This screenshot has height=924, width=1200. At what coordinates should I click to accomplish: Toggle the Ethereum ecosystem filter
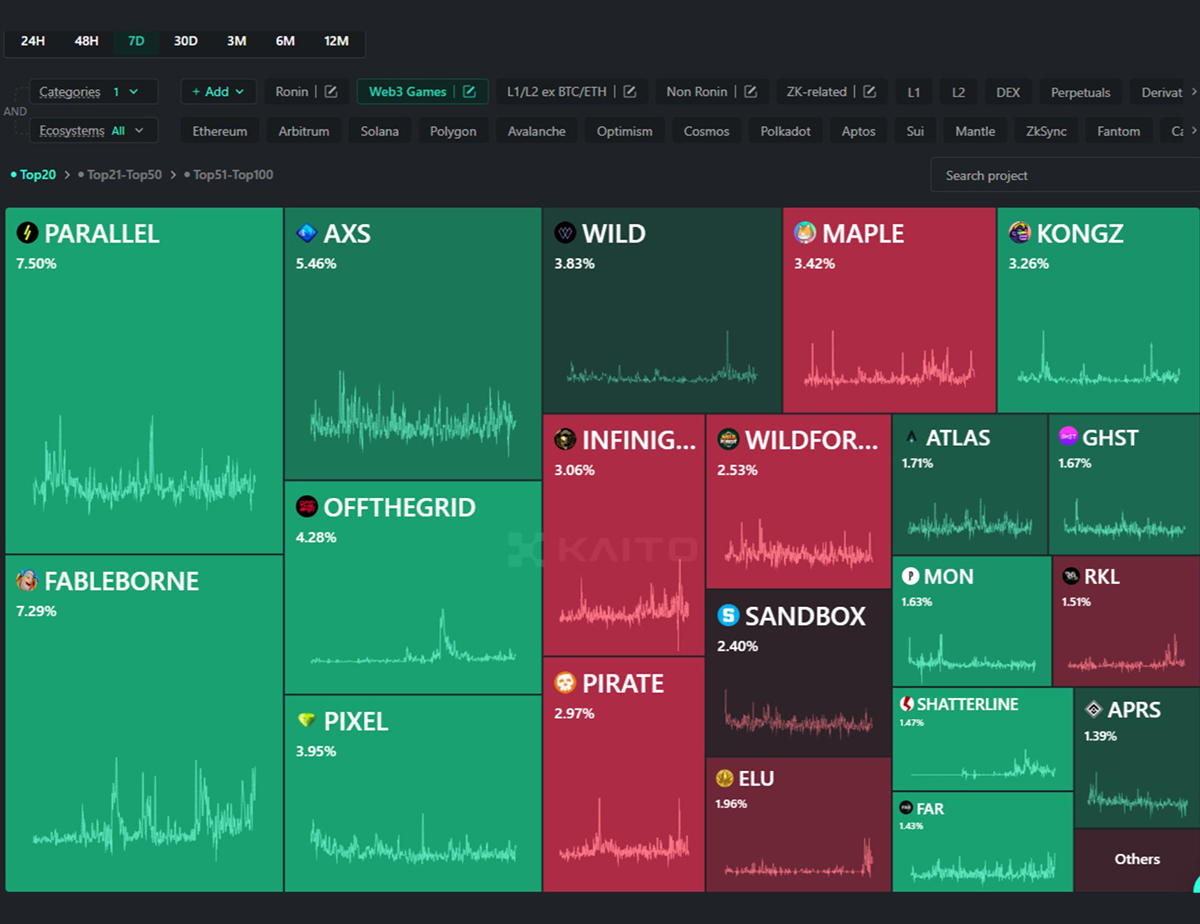click(220, 131)
